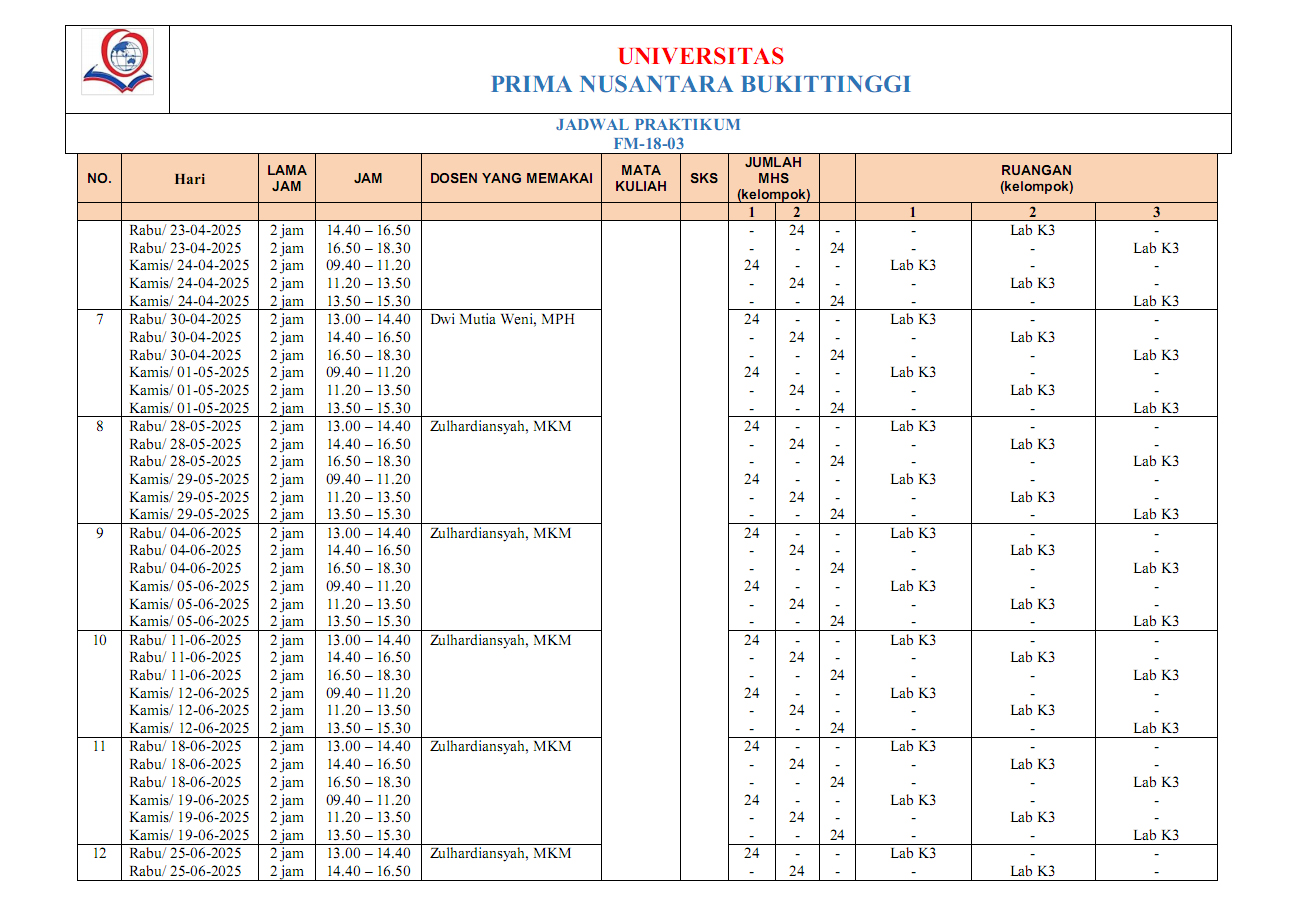1295x915 pixels.
Task: Click "24" in the Rabu 18-06-2025 13.00 row
Action: (752, 746)
